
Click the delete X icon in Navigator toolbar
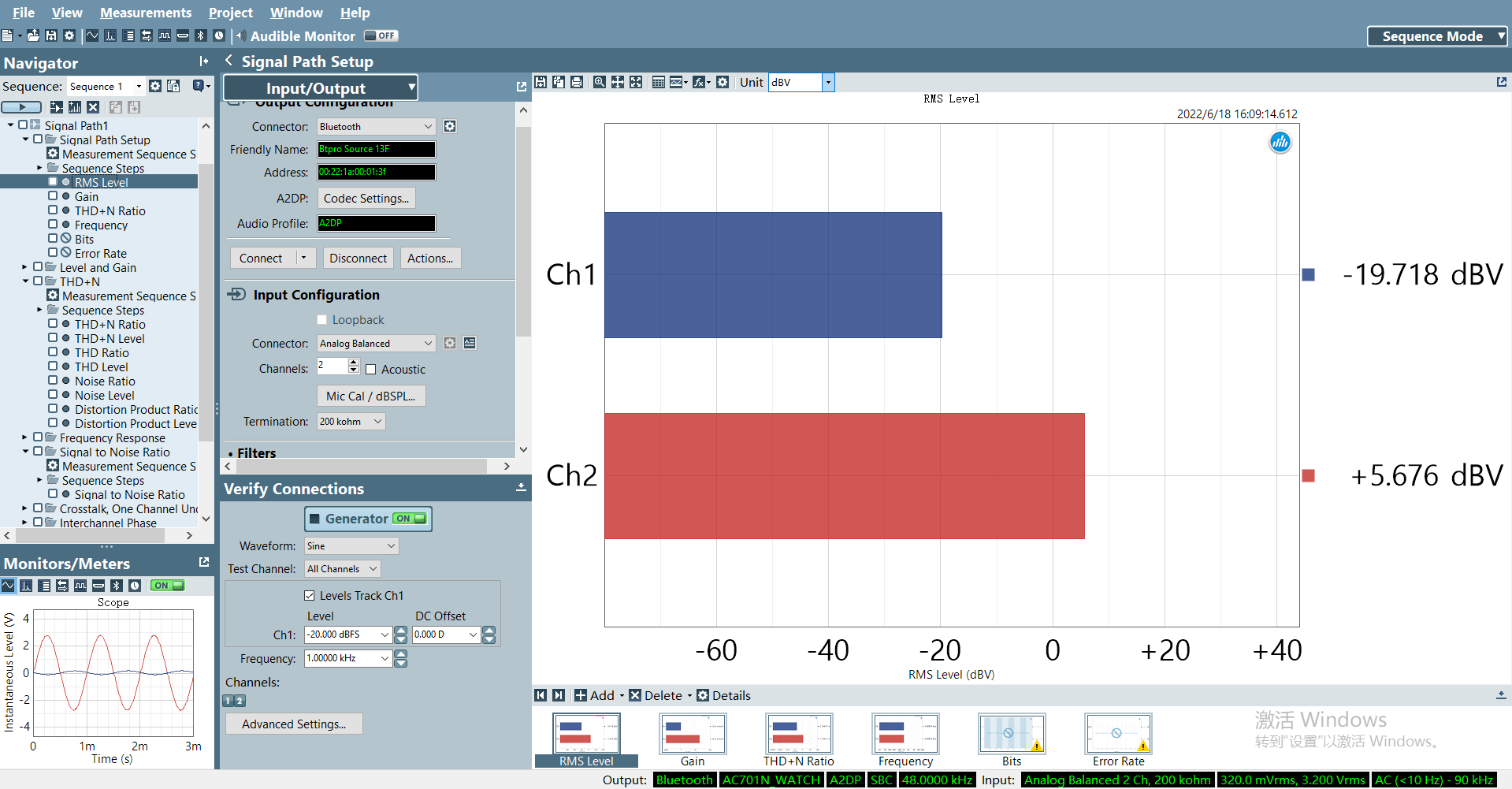click(93, 107)
